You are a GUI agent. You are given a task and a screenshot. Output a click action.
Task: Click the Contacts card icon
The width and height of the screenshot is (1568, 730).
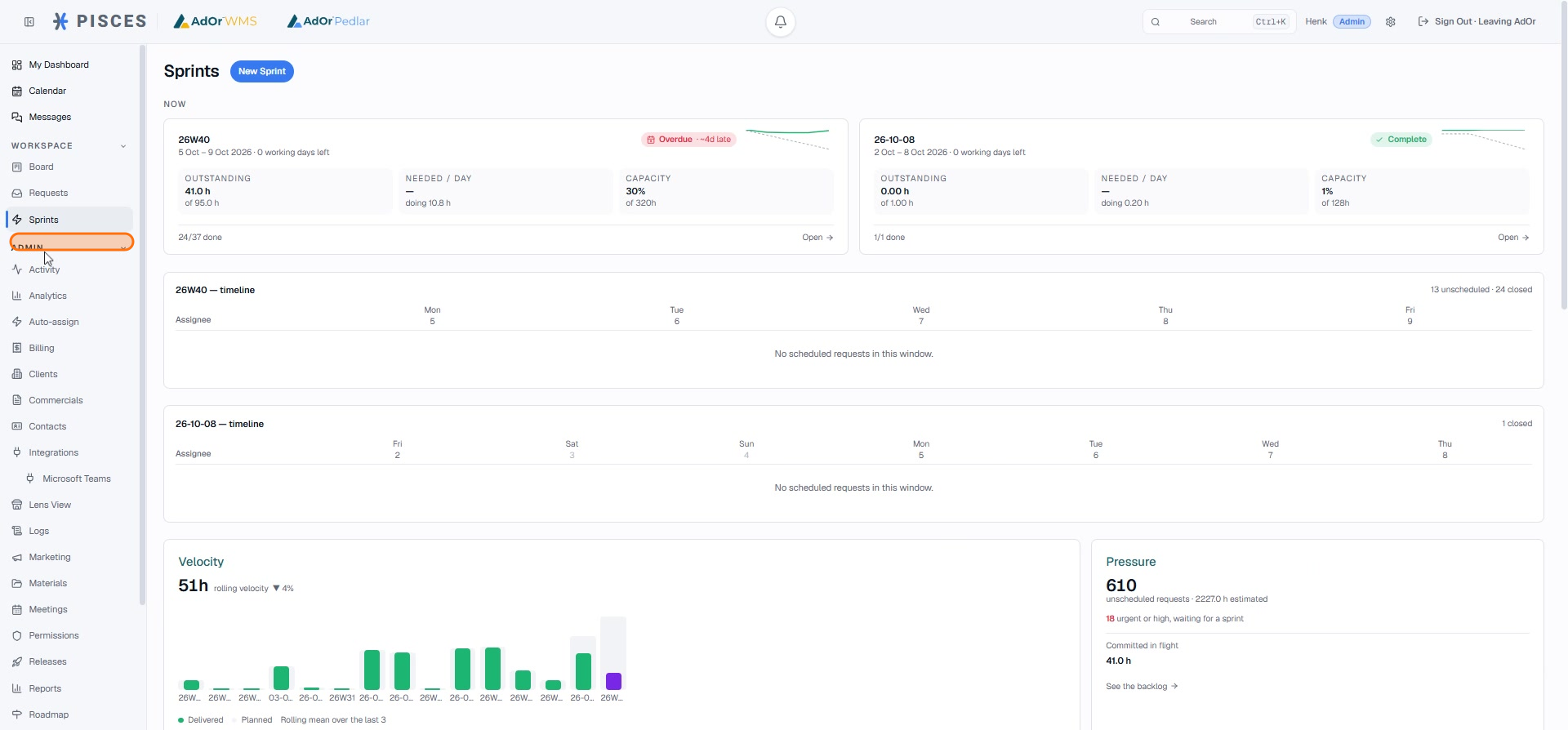(17, 427)
